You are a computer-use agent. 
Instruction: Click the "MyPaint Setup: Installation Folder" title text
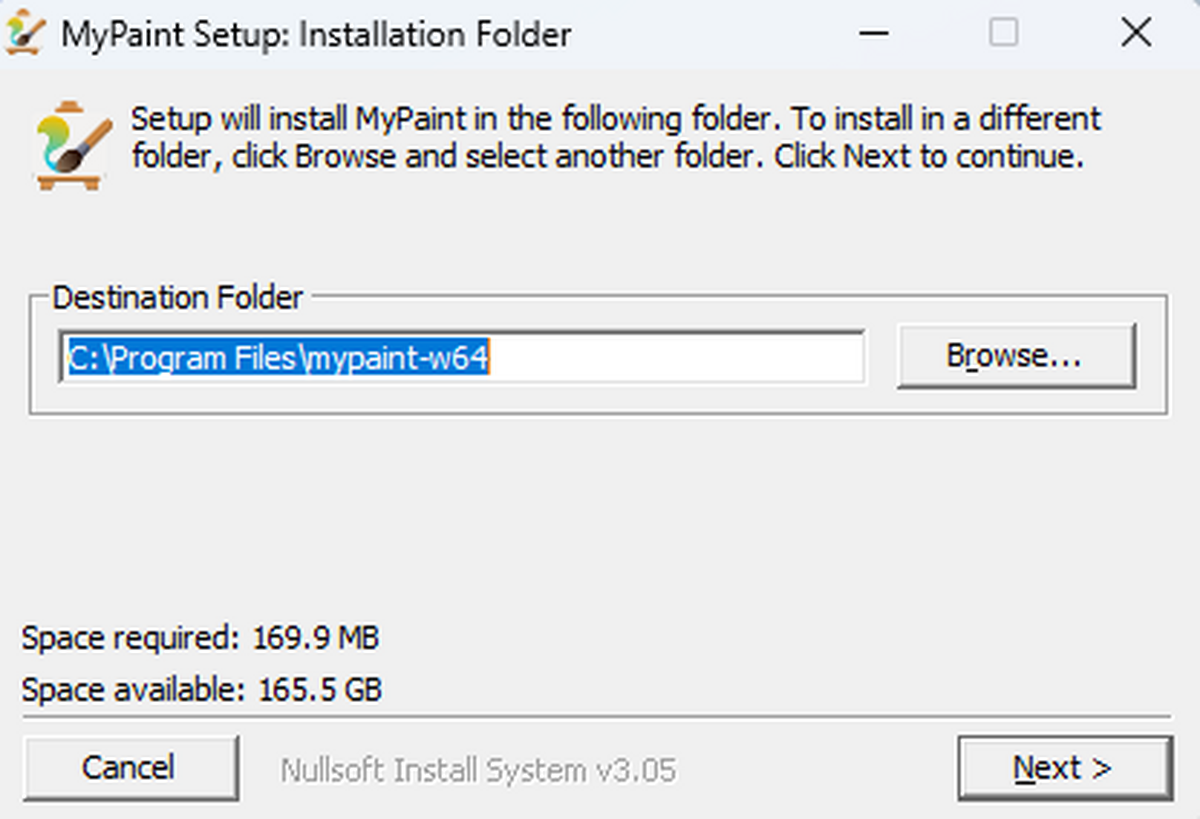pos(316,35)
